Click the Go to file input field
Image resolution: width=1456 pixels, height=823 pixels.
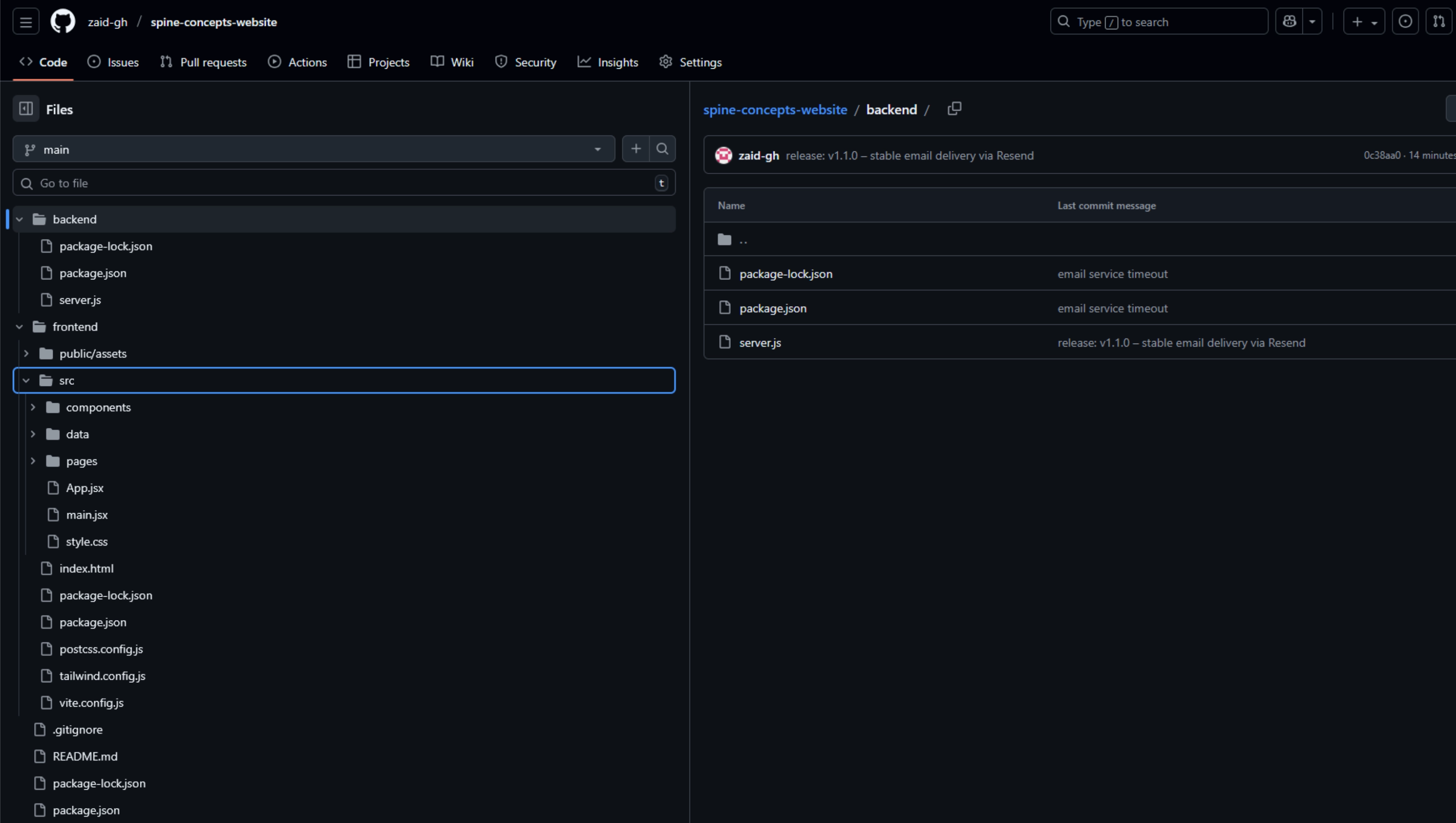coord(339,183)
